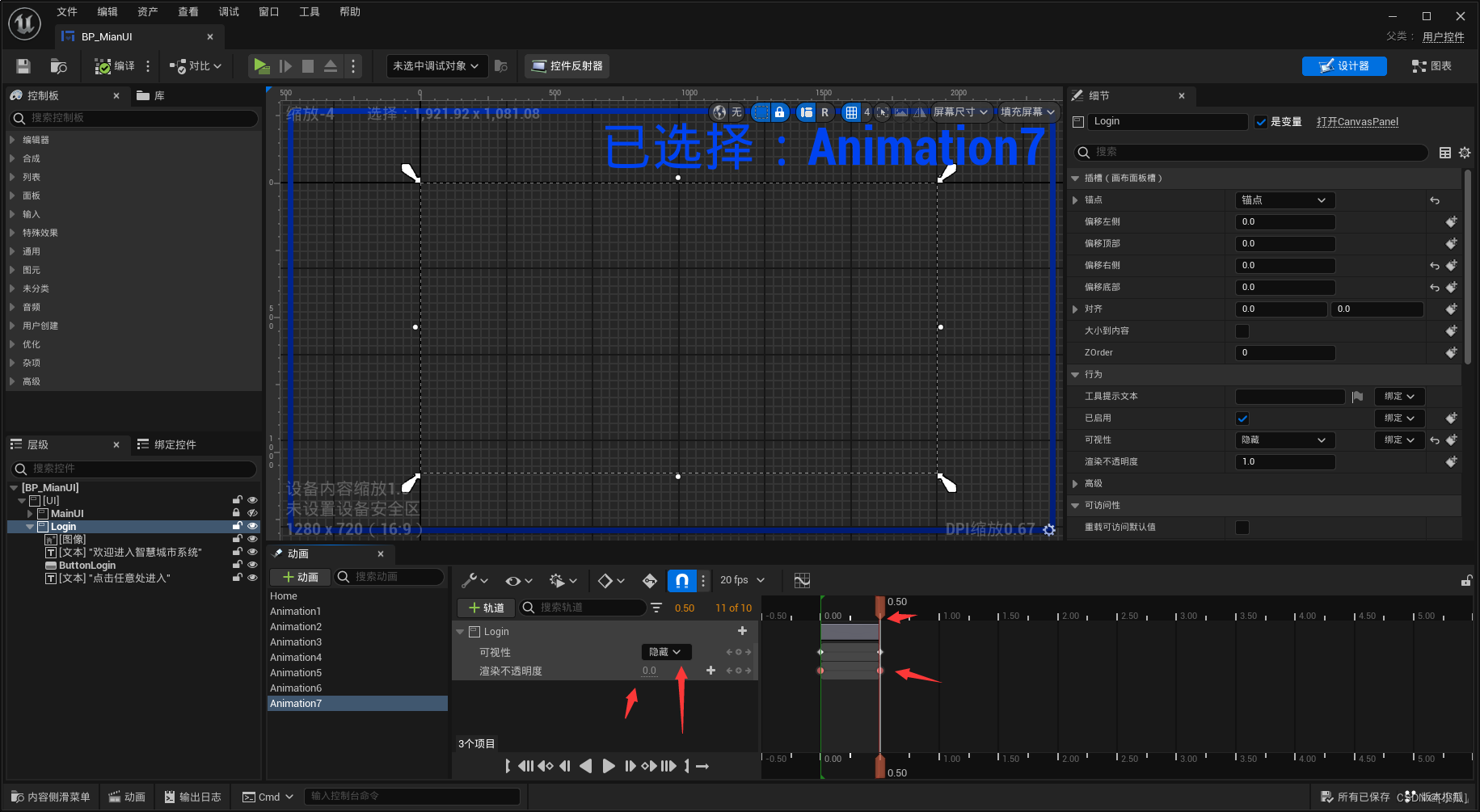Image resolution: width=1480 pixels, height=812 pixels.
Task: Click the Eject icon in the toolbar
Action: pyautogui.click(x=331, y=66)
